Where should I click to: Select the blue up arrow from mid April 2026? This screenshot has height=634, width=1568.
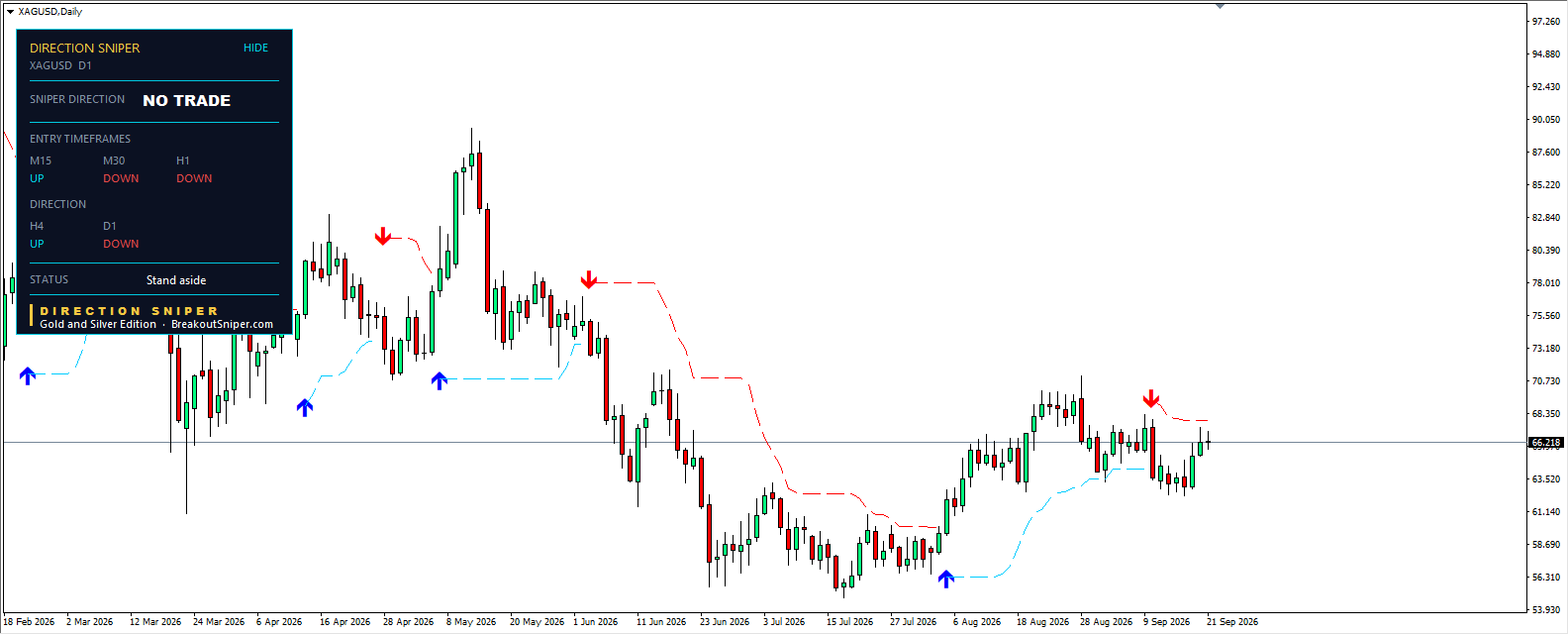pos(305,406)
